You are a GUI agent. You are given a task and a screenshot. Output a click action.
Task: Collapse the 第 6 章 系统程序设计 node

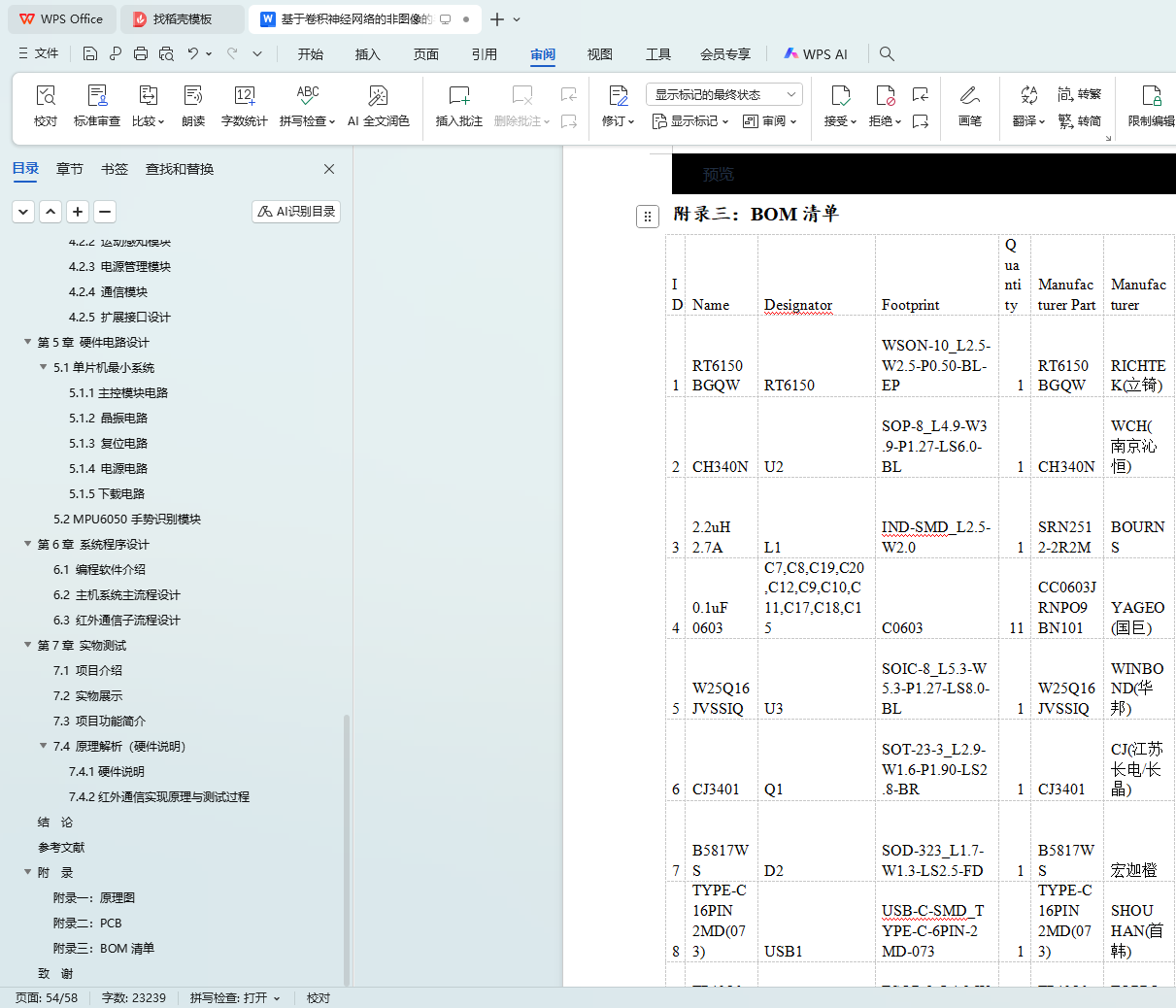point(27,544)
